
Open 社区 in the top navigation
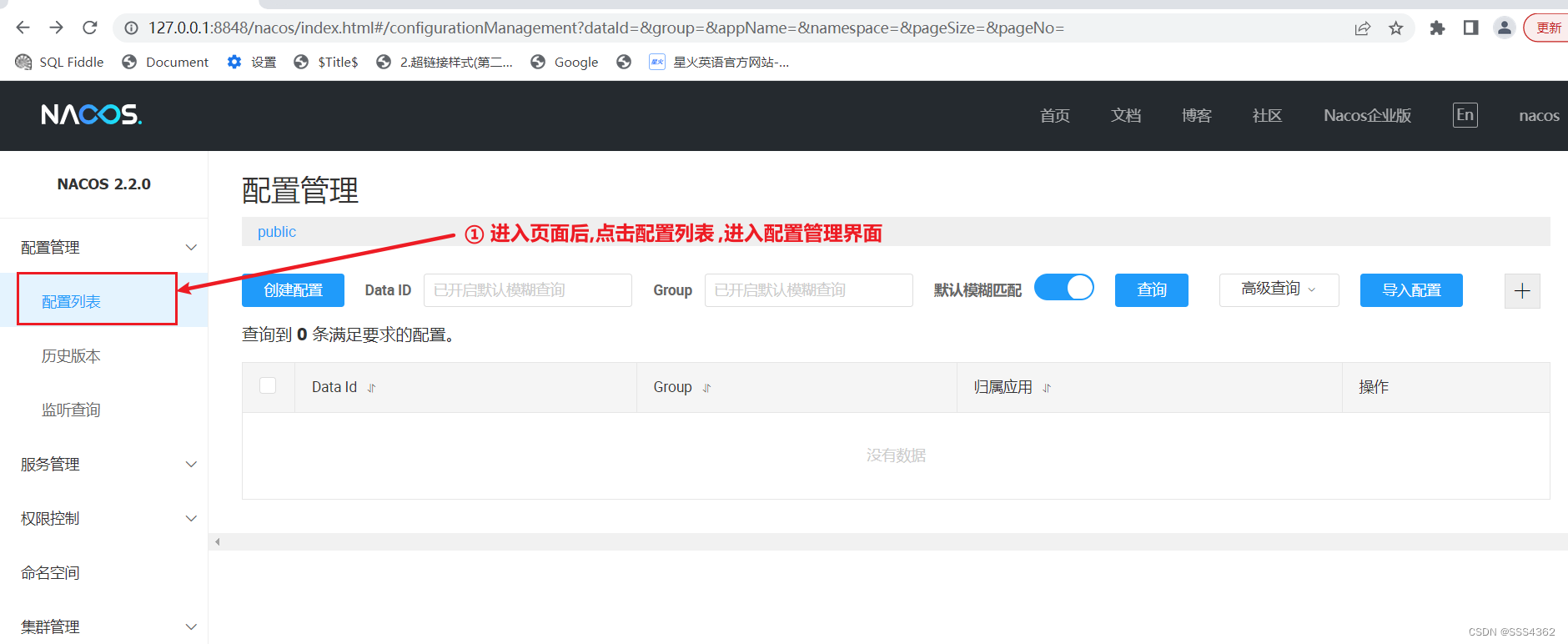tap(1267, 115)
